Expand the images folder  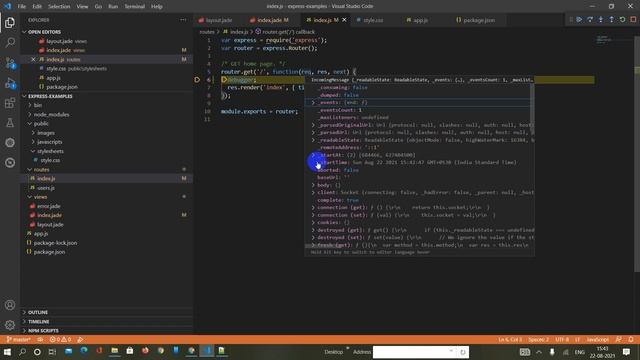point(33,133)
